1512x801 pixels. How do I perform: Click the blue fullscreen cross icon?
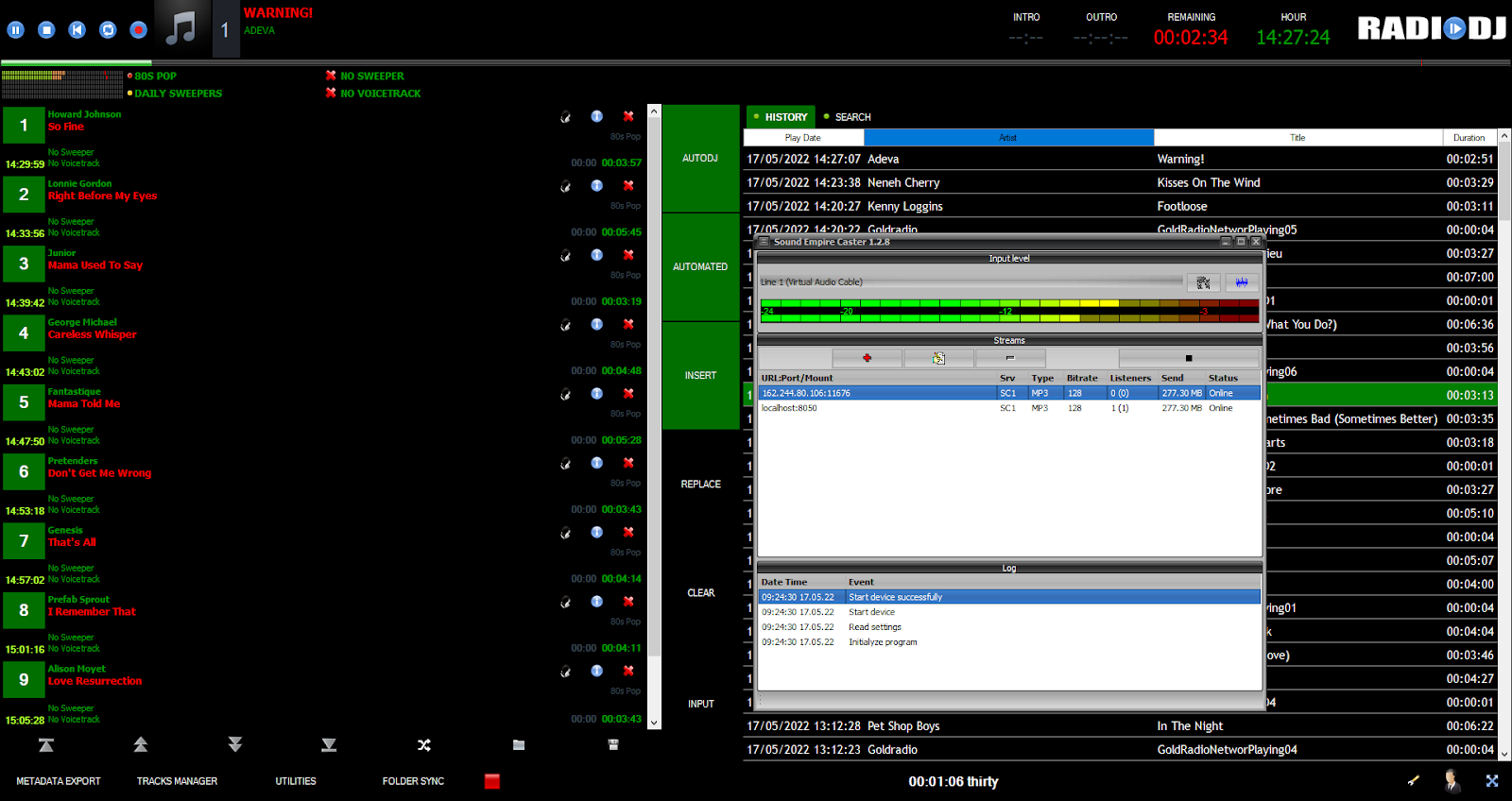(1492, 781)
